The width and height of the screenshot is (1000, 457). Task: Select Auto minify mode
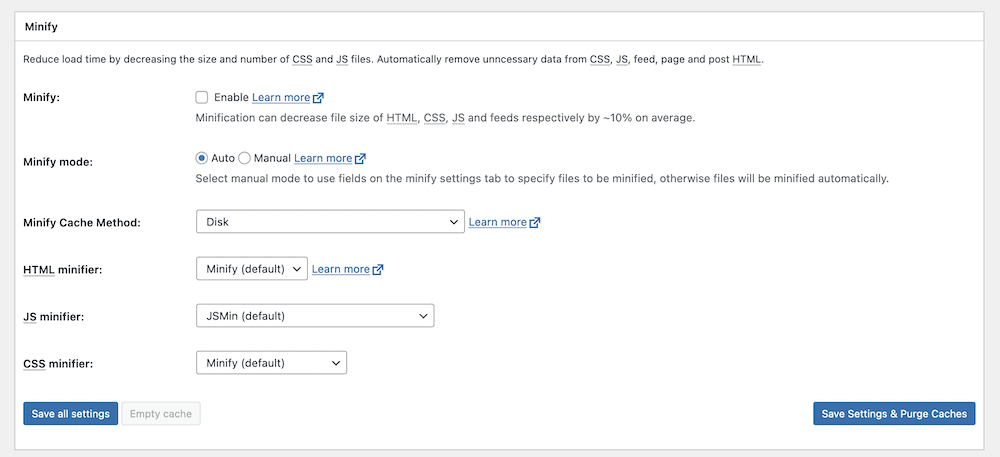coord(202,158)
